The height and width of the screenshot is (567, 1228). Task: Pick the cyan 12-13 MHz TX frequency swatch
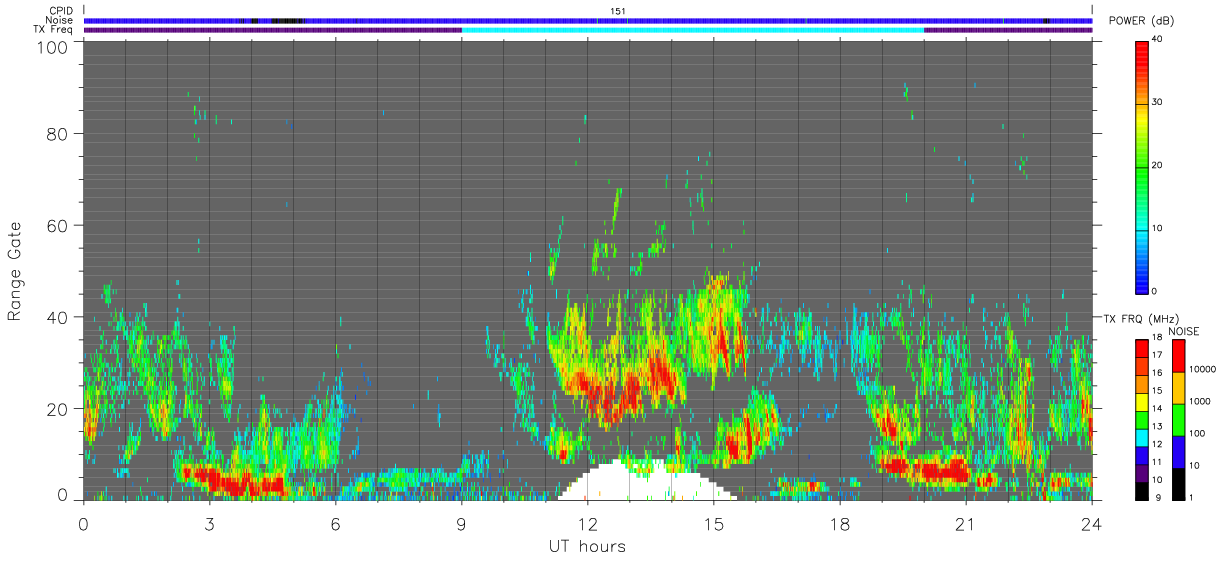click(1142, 436)
